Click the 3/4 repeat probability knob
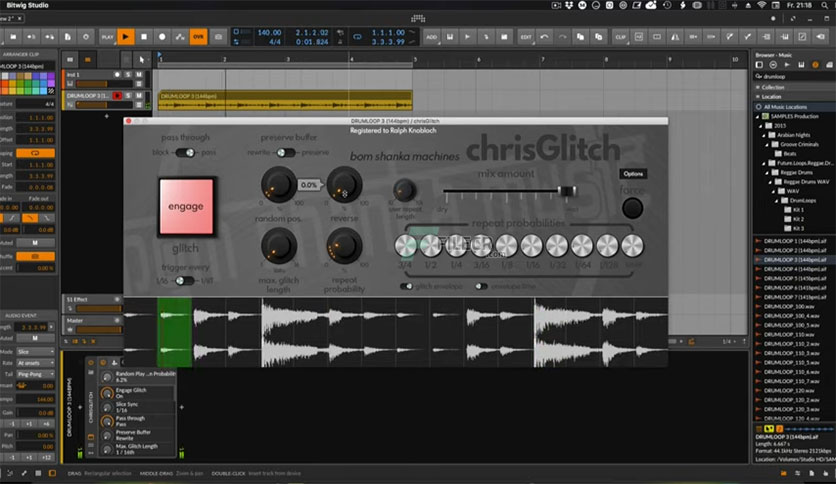836x484 pixels. point(405,246)
